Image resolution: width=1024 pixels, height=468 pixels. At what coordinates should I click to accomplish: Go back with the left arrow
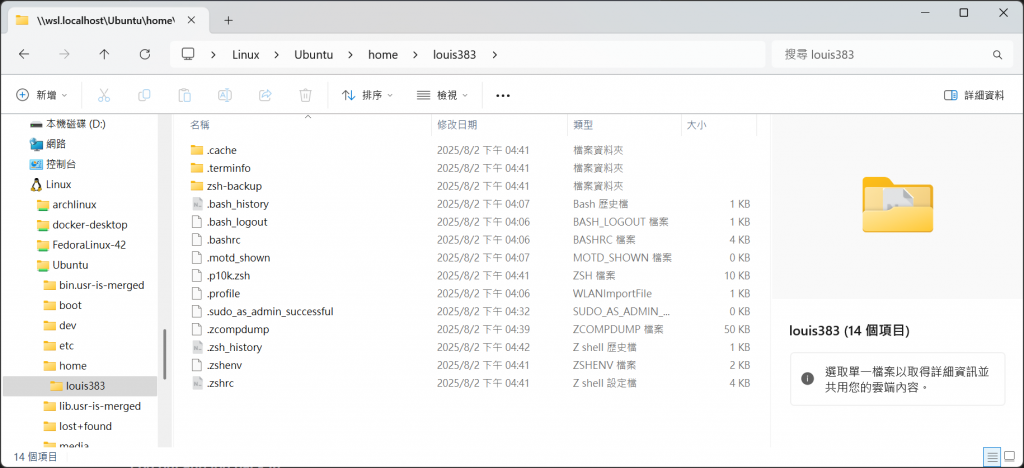tap(24, 55)
